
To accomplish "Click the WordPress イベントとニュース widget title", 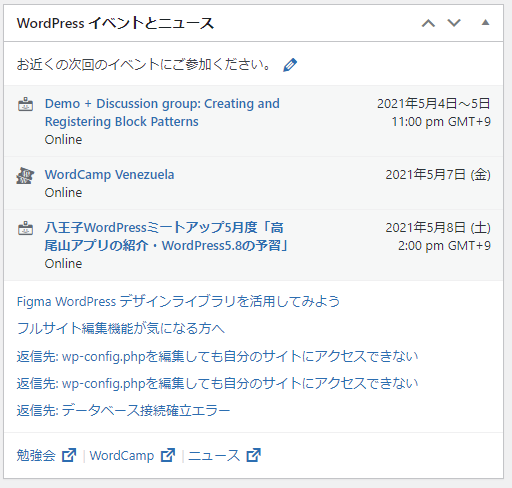I will pyautogui.click(x=115, y=23).
